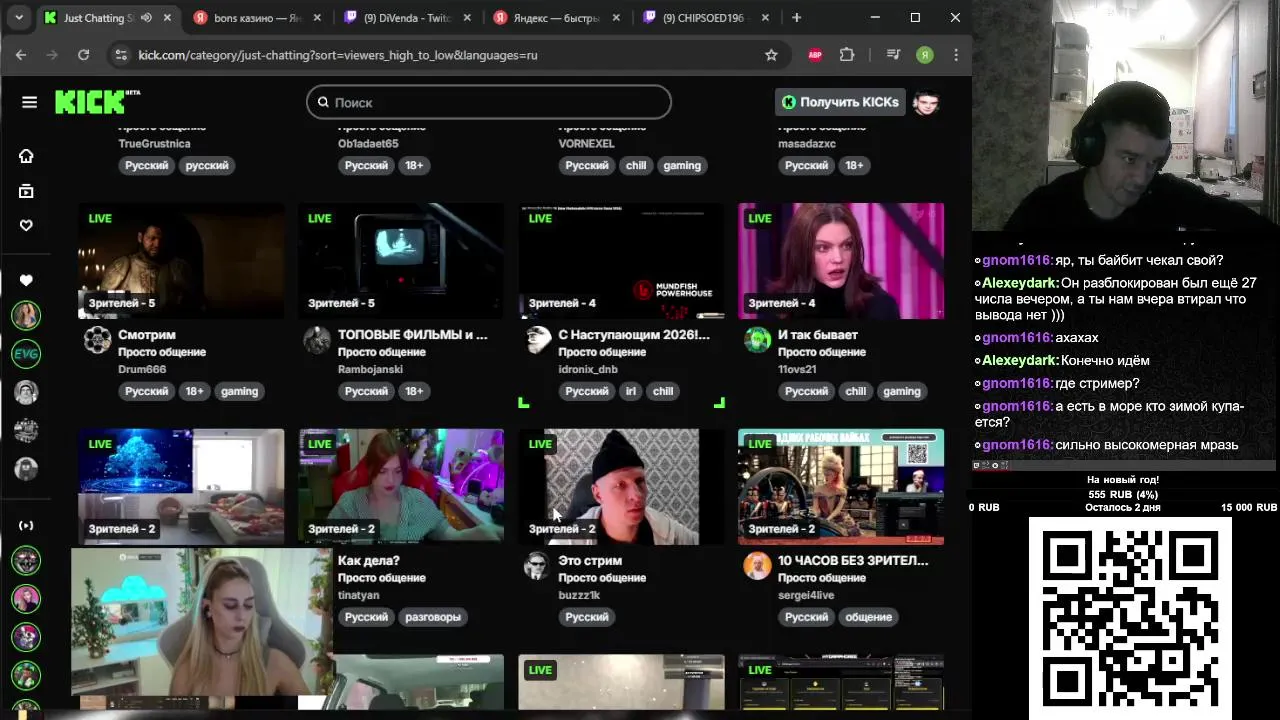The width and height of the screenshot is (1280, 720).
Task: Switch to the Яндекс — быстрый tab
Action: click(557, 18)
